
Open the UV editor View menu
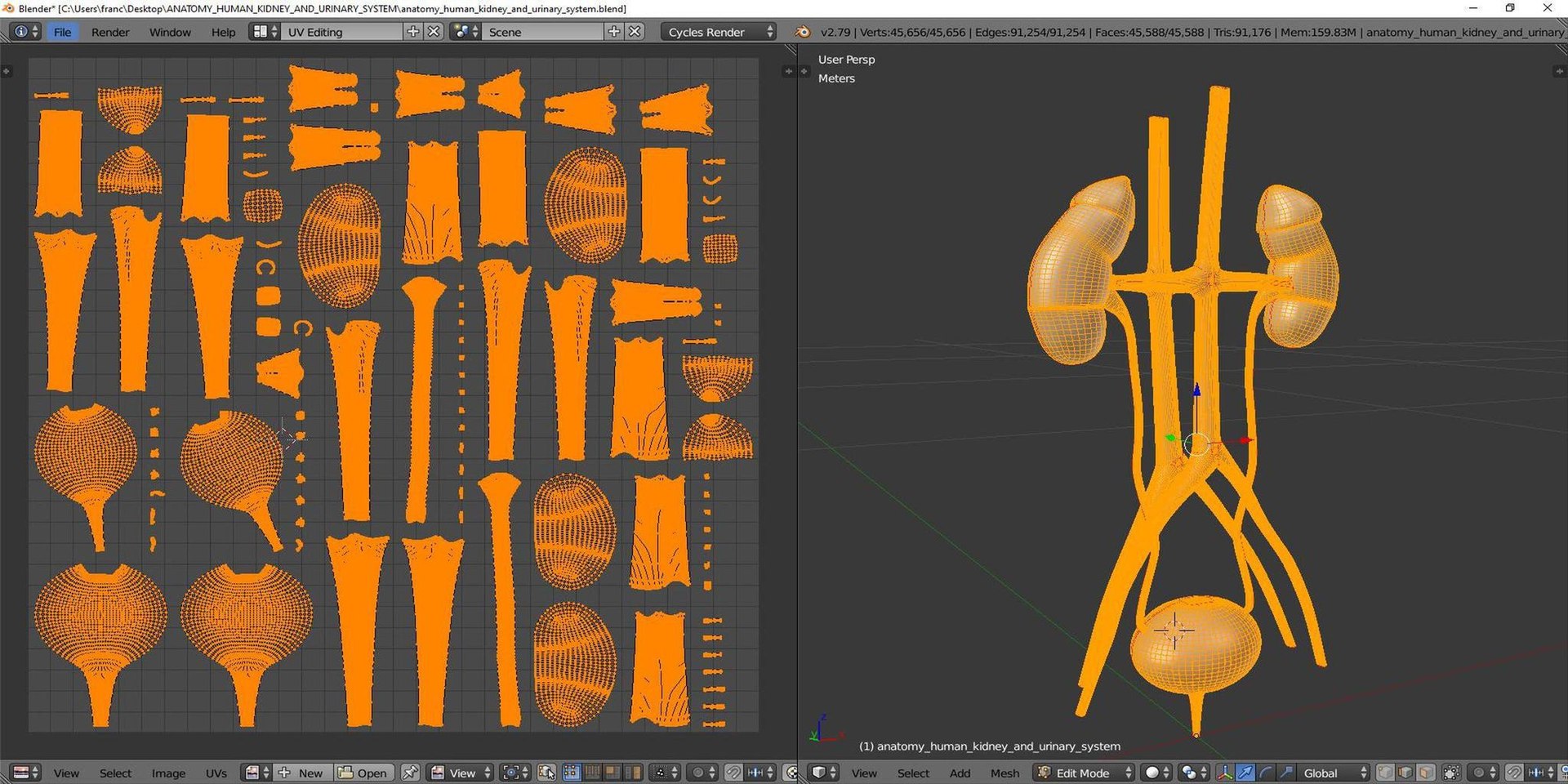[x=66, y=773]
